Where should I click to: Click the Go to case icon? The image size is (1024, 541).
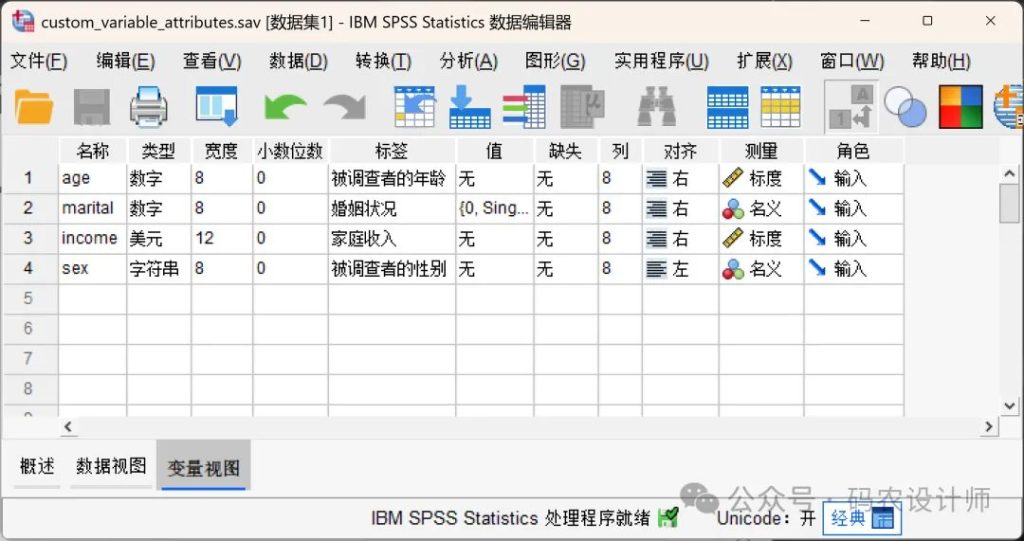pos(415,106)
